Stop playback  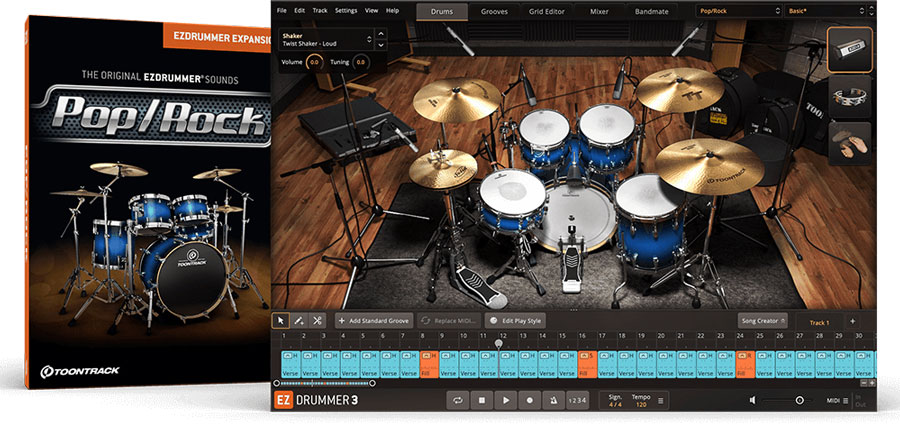[482, 400]
